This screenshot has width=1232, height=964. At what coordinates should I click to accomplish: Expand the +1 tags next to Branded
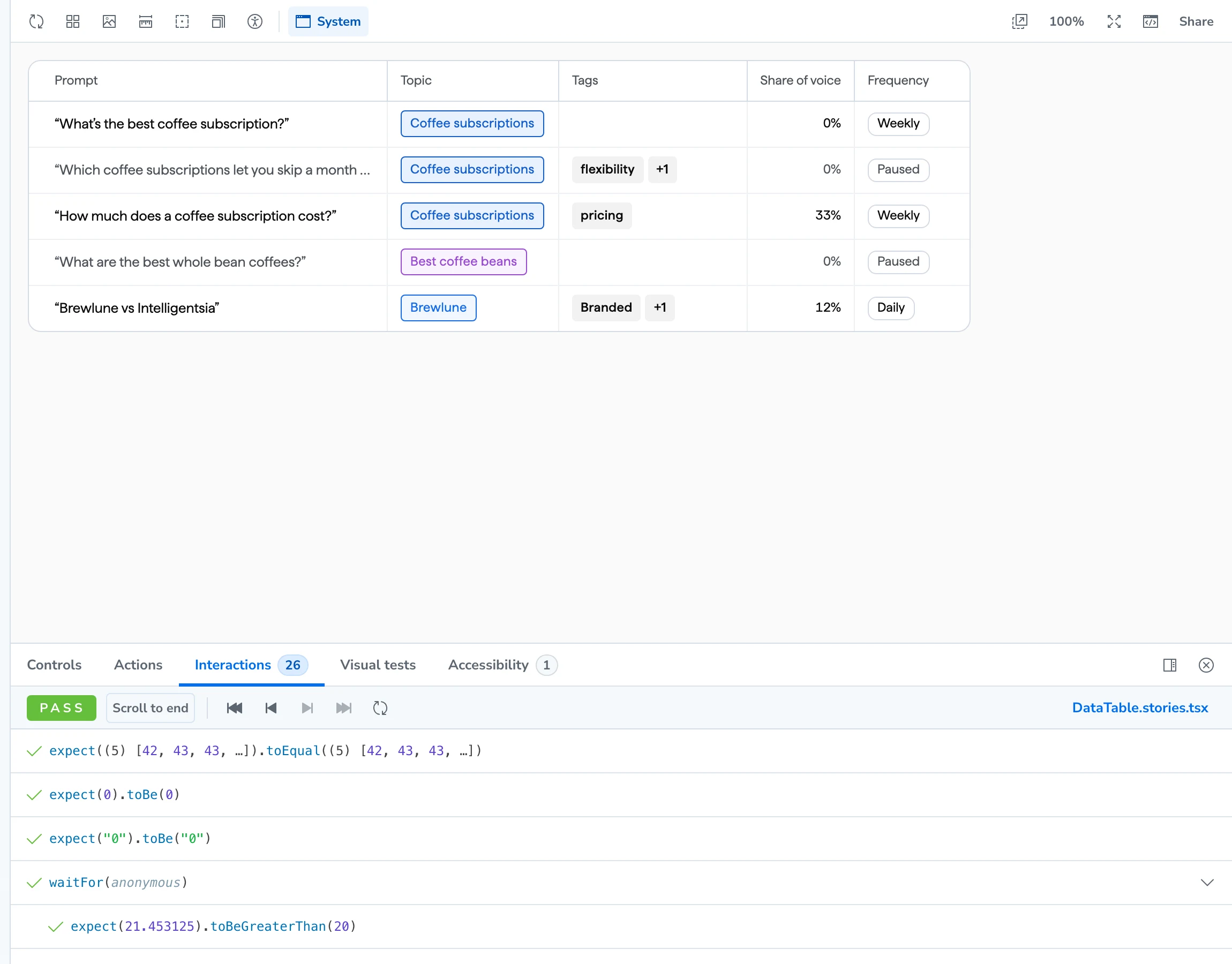(660, 307)
